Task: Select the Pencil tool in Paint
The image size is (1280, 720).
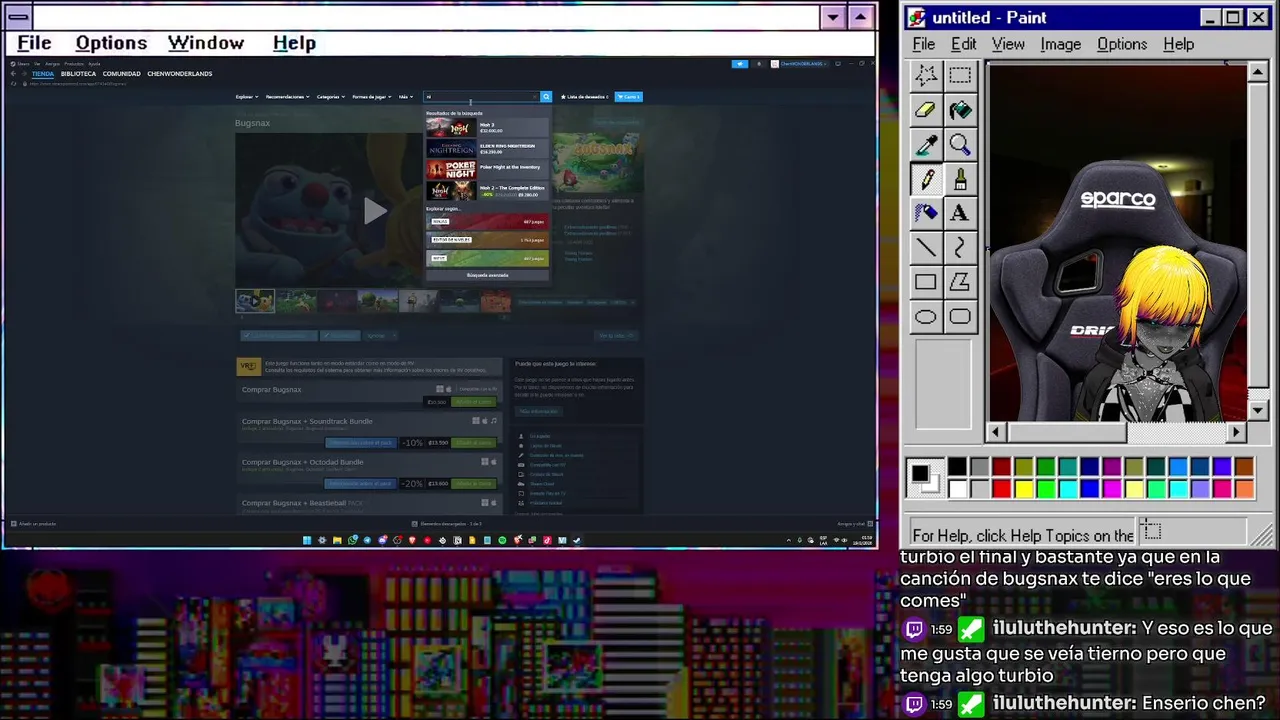Action: [x=925, y=180]
